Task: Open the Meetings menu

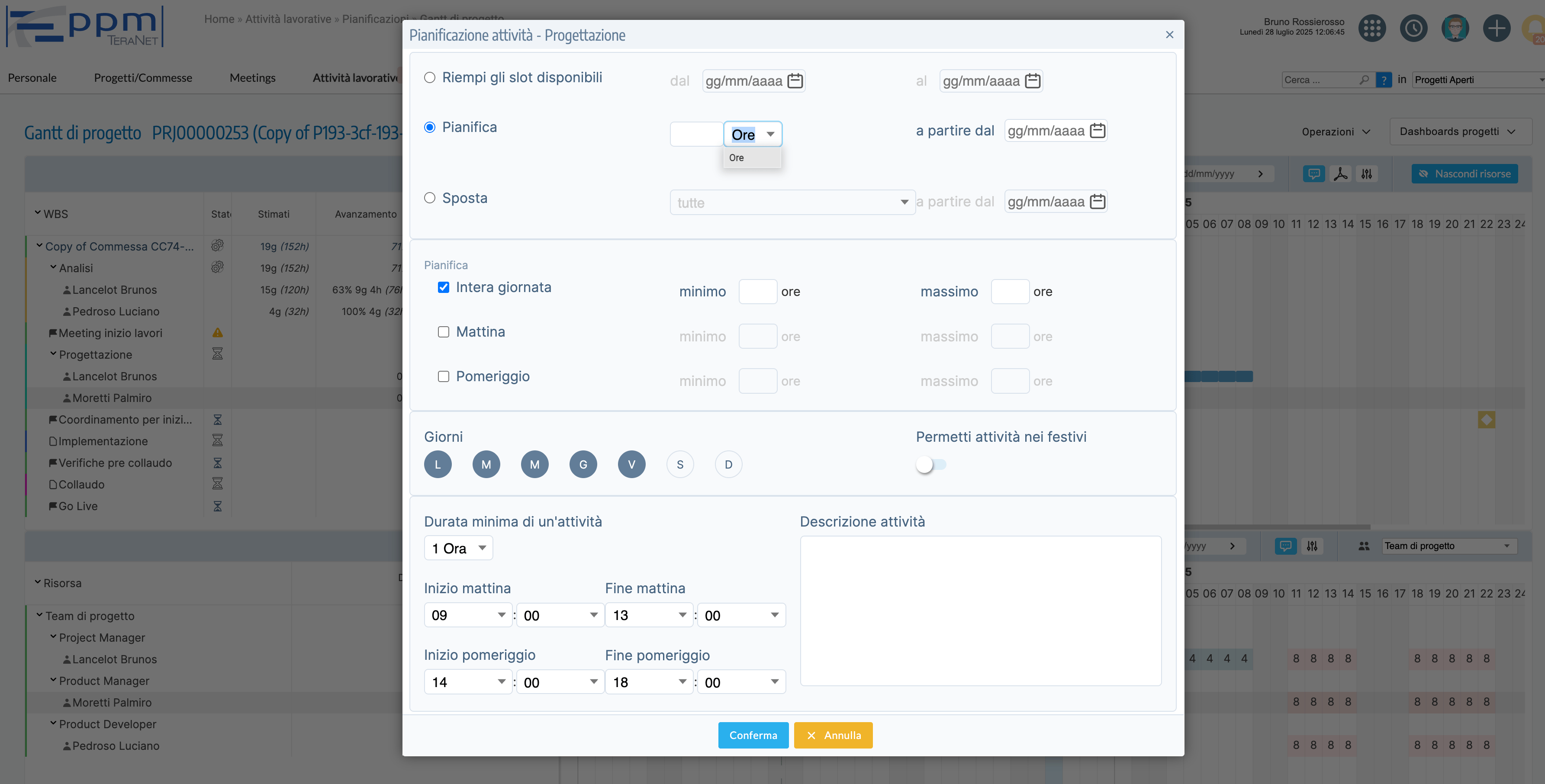Action: (252, 78)
